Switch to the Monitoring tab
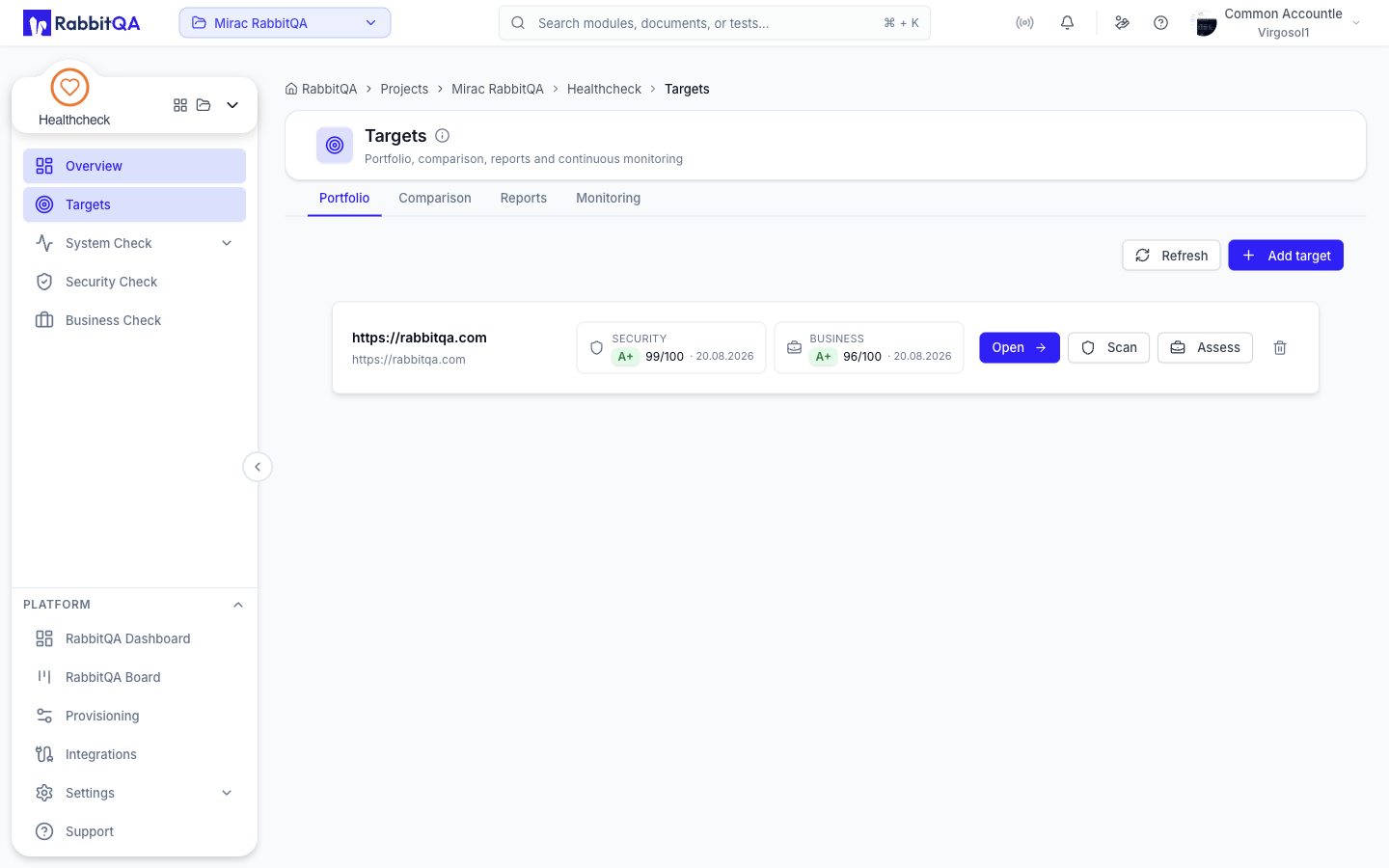This screenshot has height=868, width=1389. tap(609, 198)
